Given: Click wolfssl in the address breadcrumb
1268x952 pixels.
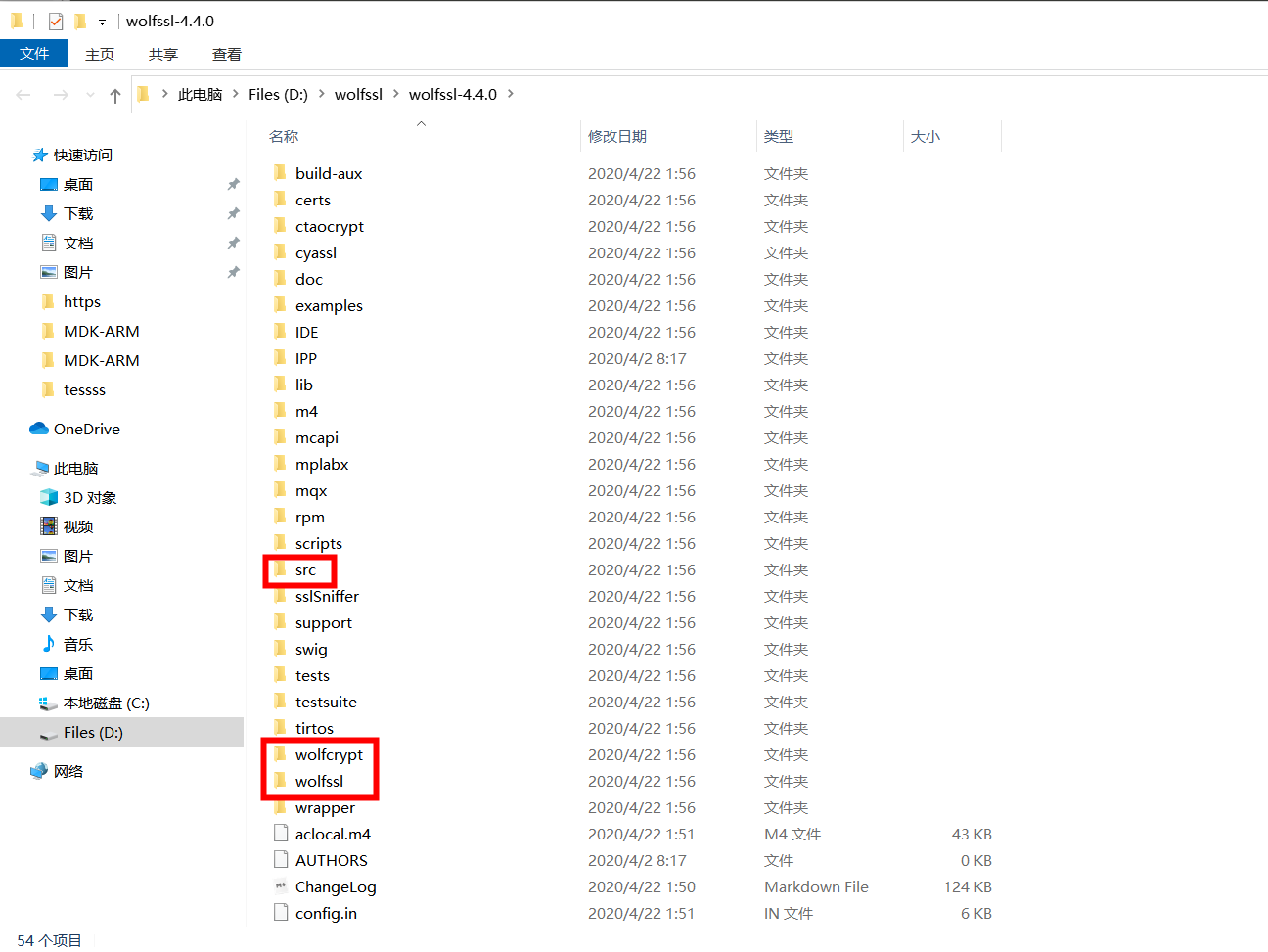Looking at the screenshot, I should [x=358, y=94].
